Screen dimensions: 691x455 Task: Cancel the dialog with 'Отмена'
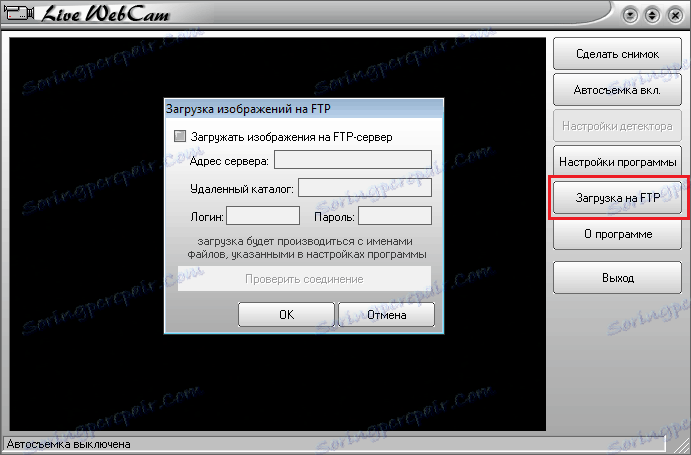click(x=386, y=314)
